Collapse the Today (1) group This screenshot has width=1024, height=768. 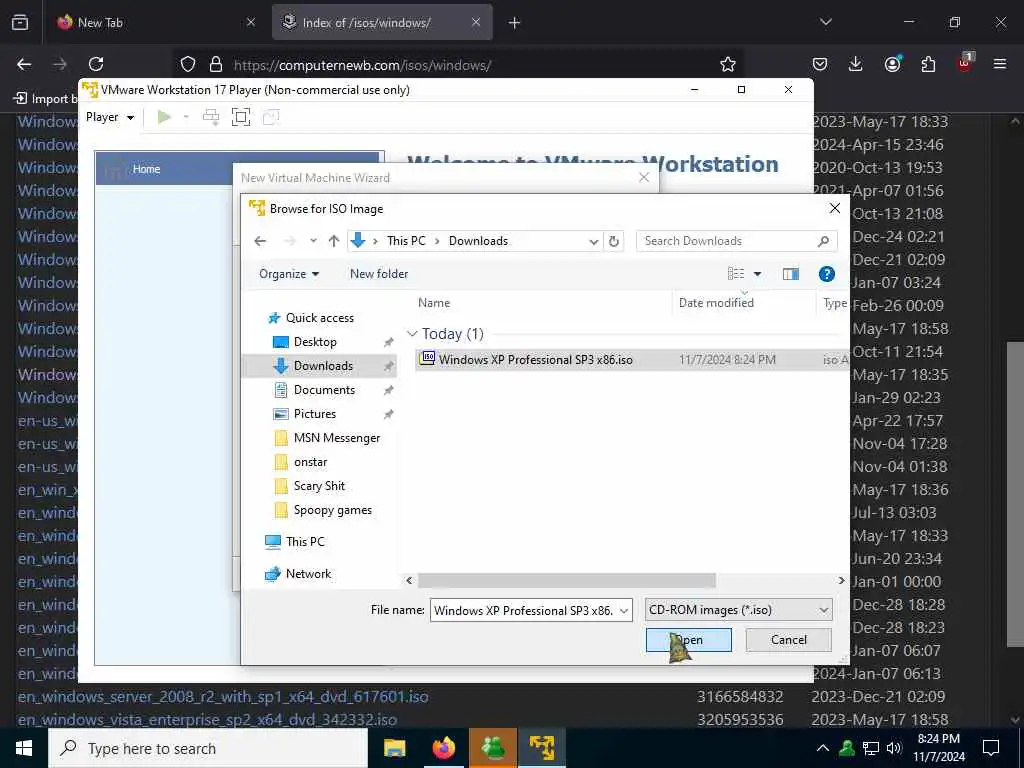click(412, 334)
